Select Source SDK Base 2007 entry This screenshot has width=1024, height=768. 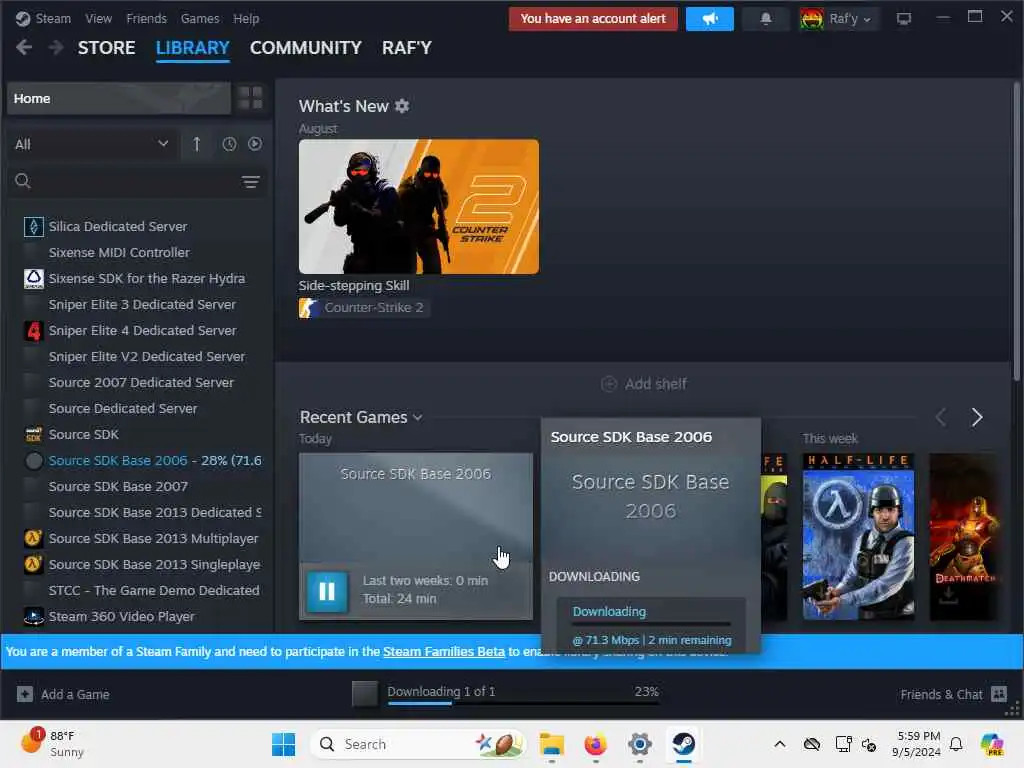click(x=118, y=487)
